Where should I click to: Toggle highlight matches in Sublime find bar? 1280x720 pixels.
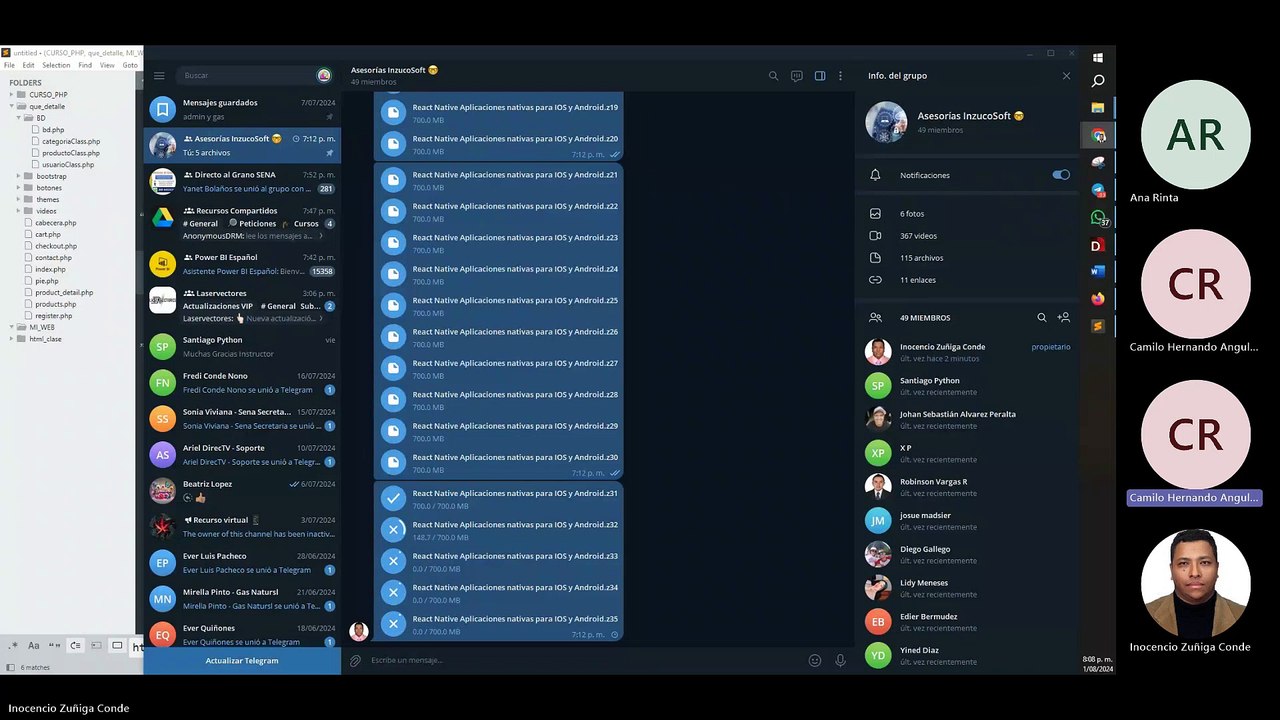[x=117, y=646]
